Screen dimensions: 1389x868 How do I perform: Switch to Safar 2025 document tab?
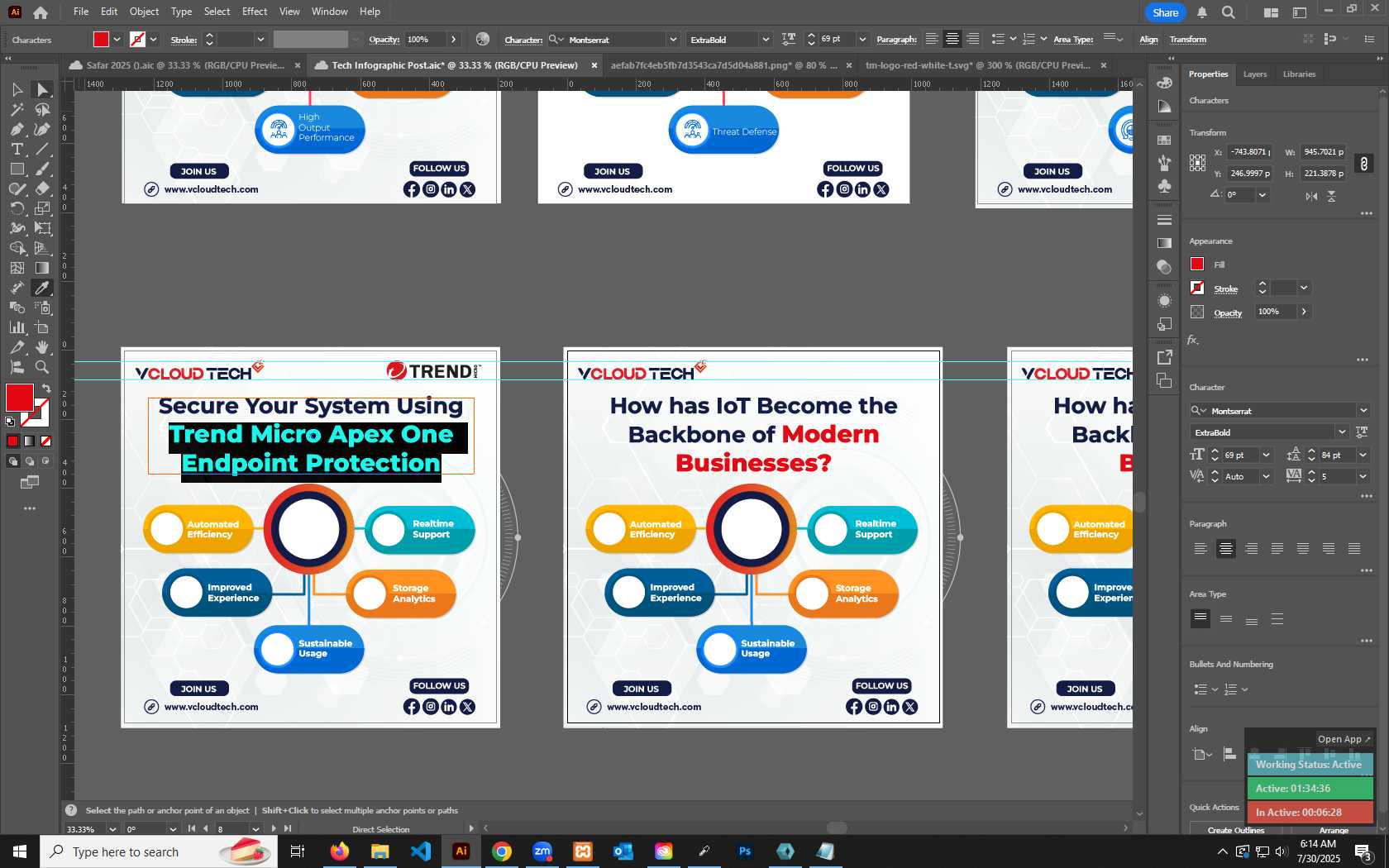tap(184, 65)
